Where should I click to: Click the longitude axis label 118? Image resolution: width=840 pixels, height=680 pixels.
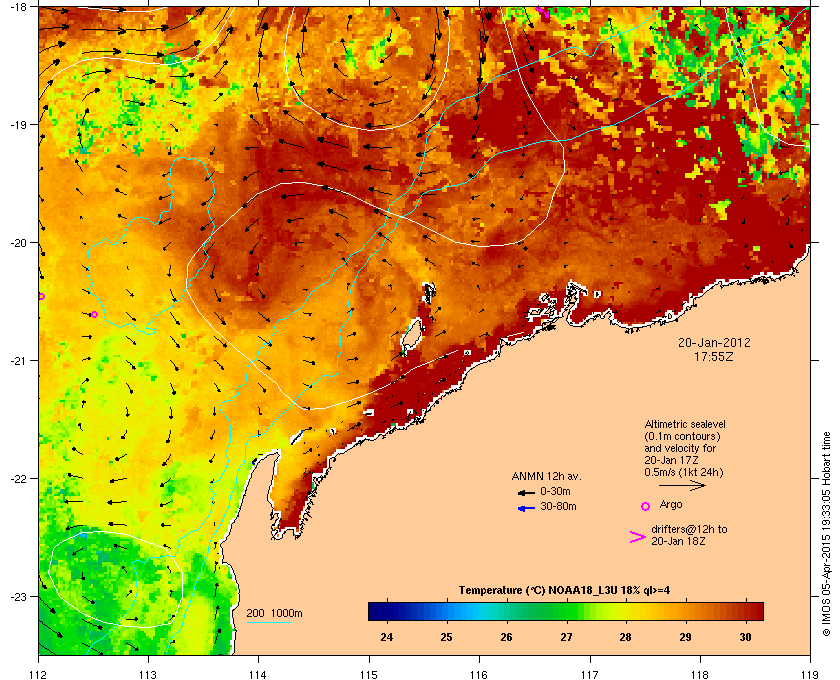(x=700, y=674)
